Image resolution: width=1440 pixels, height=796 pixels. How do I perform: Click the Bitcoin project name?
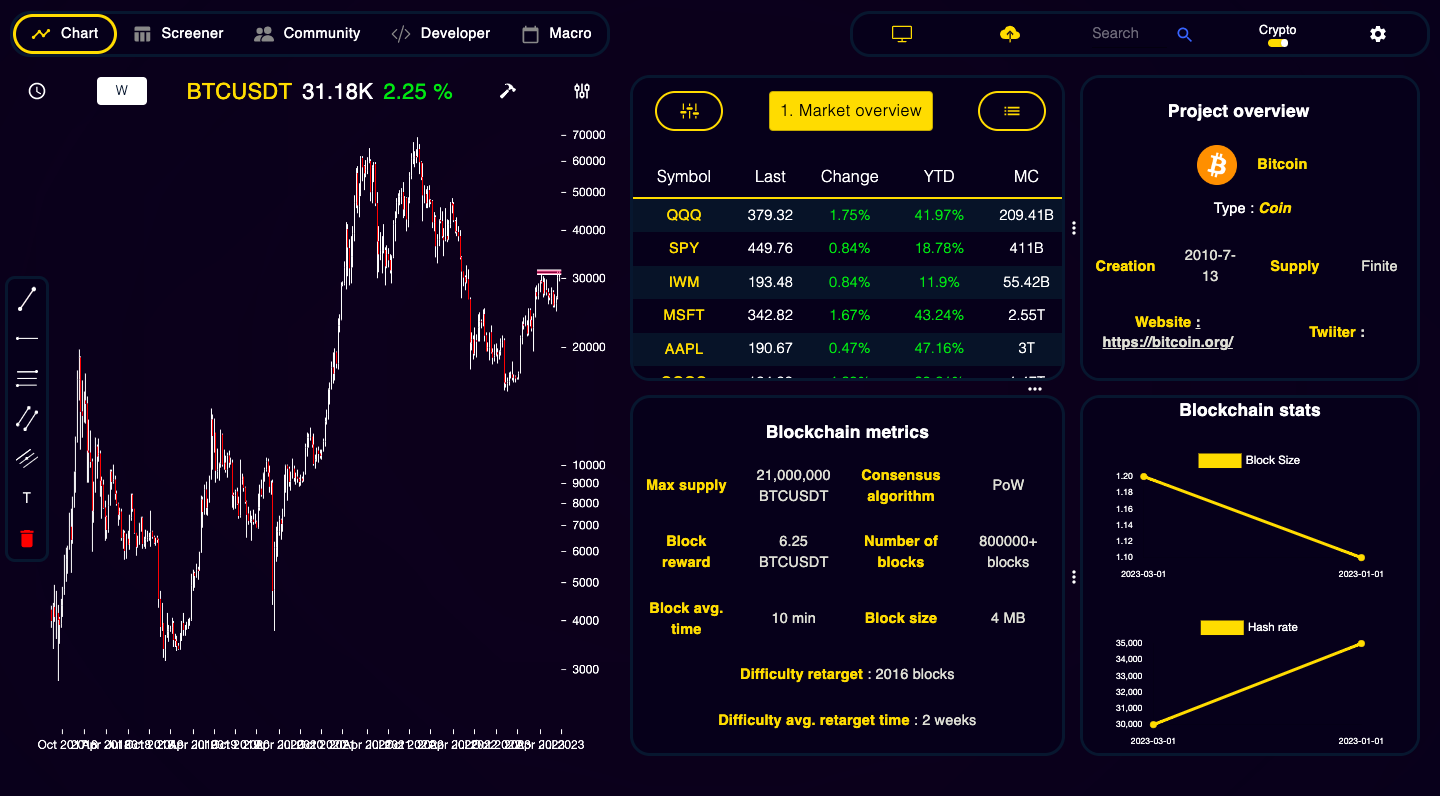pos(1282,164)
